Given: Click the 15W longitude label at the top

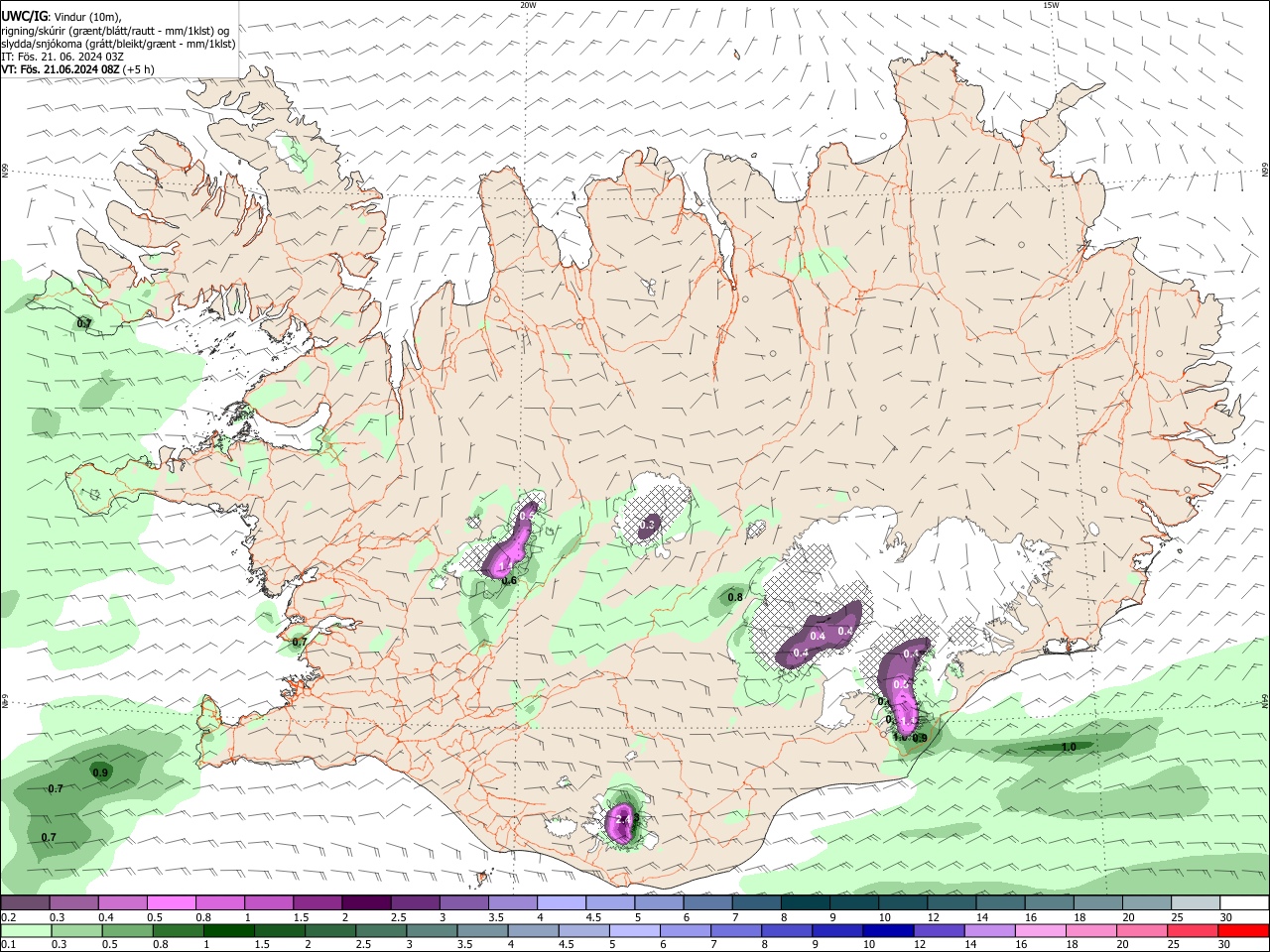Looking at the screenshot, I should [x=1051, y=5].
